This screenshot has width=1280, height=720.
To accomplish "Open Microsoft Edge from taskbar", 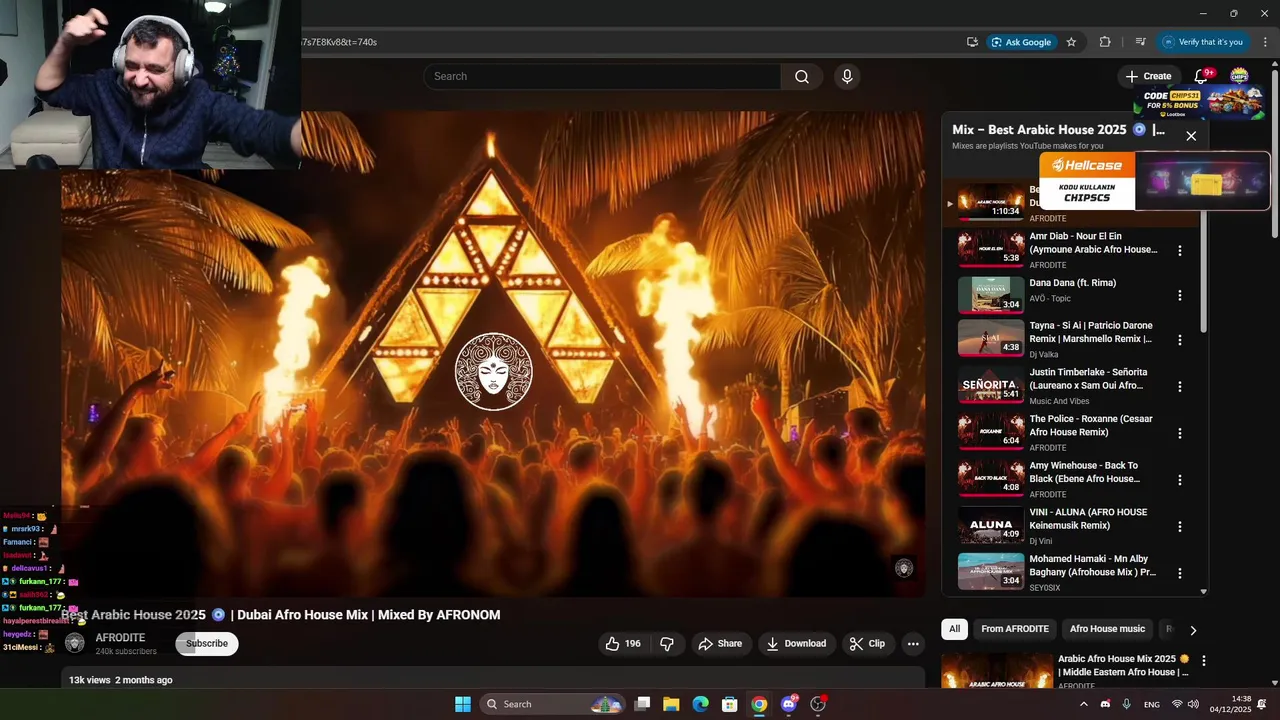I will [x=701, y=704].
